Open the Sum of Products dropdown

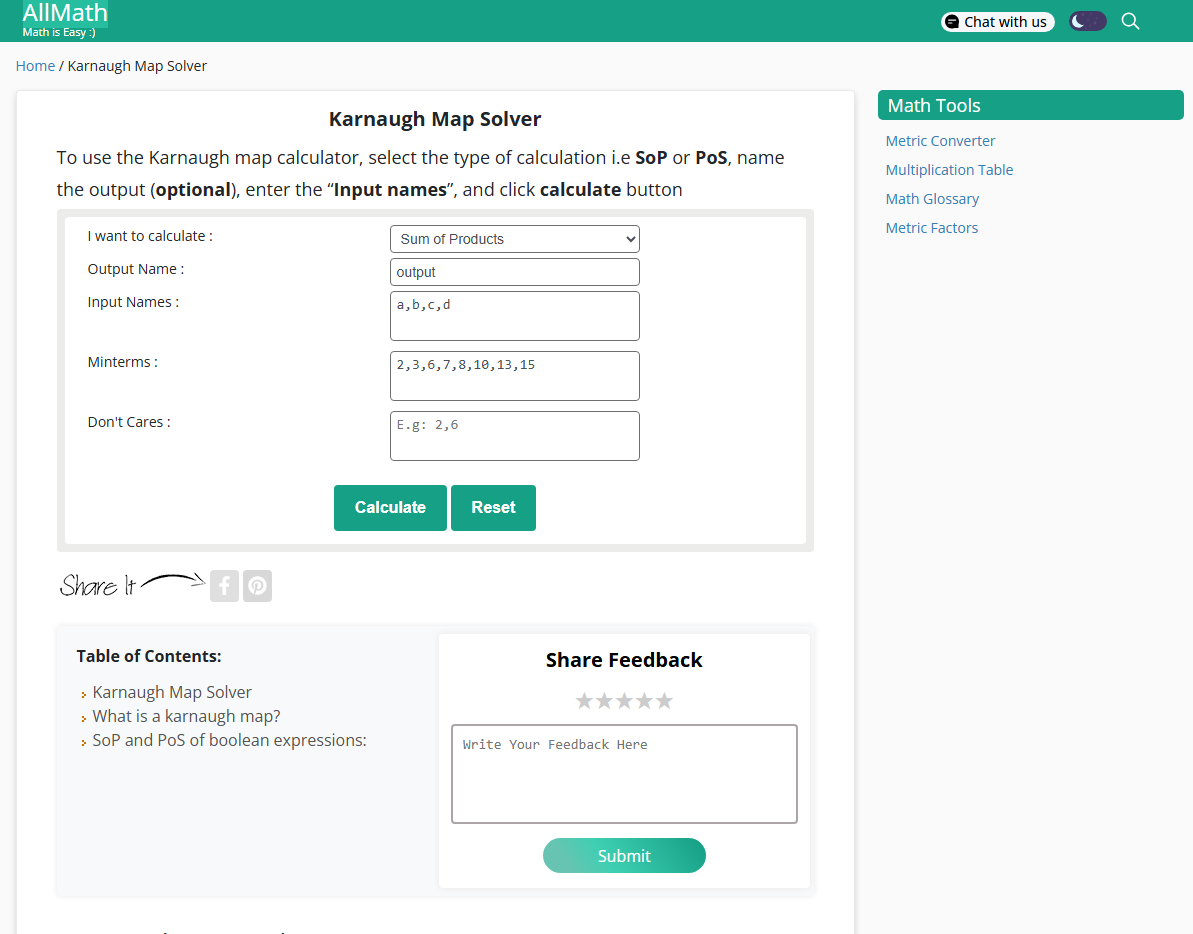point(514,239)
